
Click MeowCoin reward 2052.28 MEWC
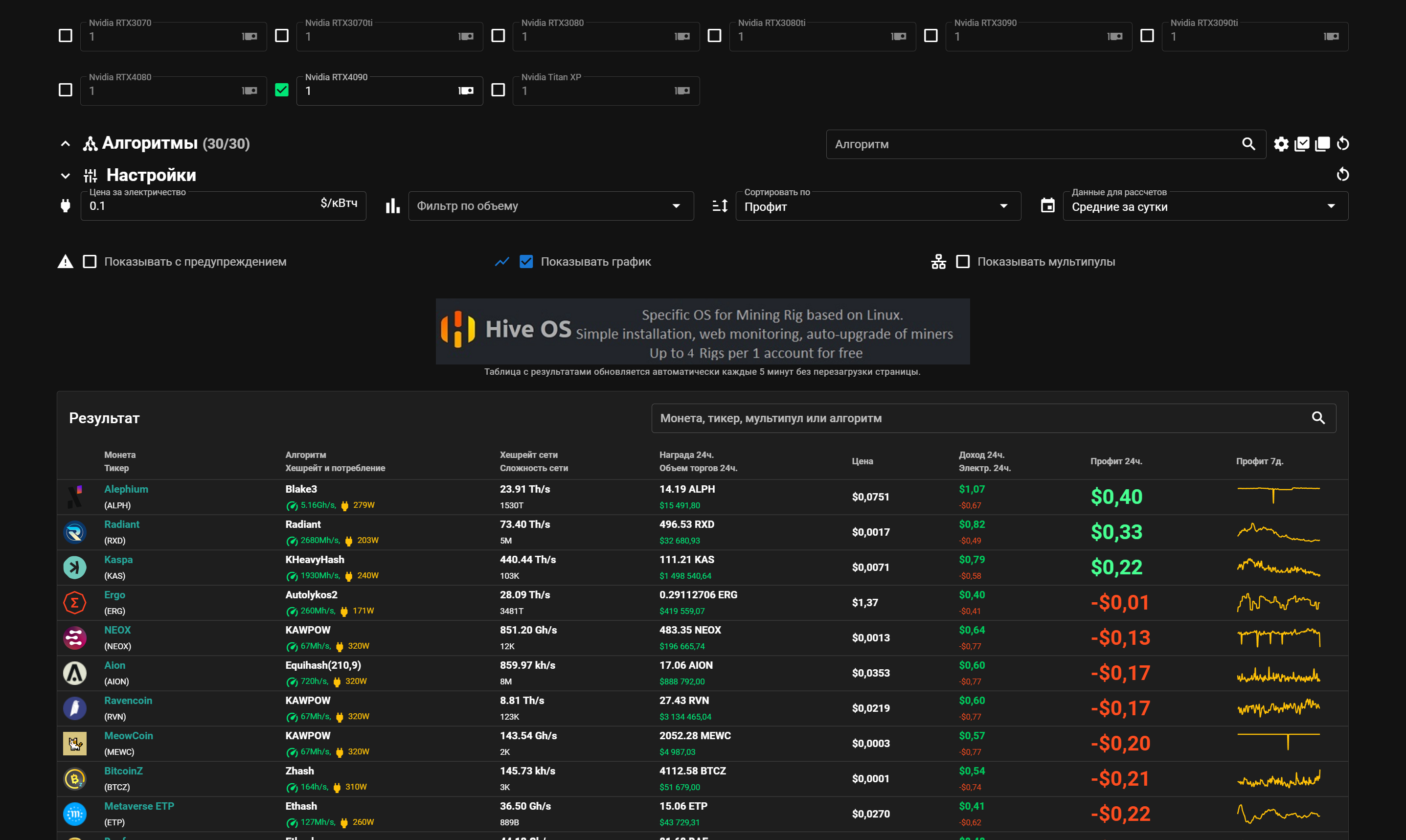695,736
